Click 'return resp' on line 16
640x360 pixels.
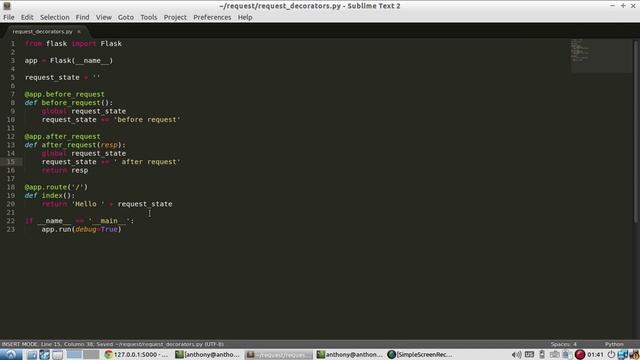pyautogui.click(x=65, y=170)
